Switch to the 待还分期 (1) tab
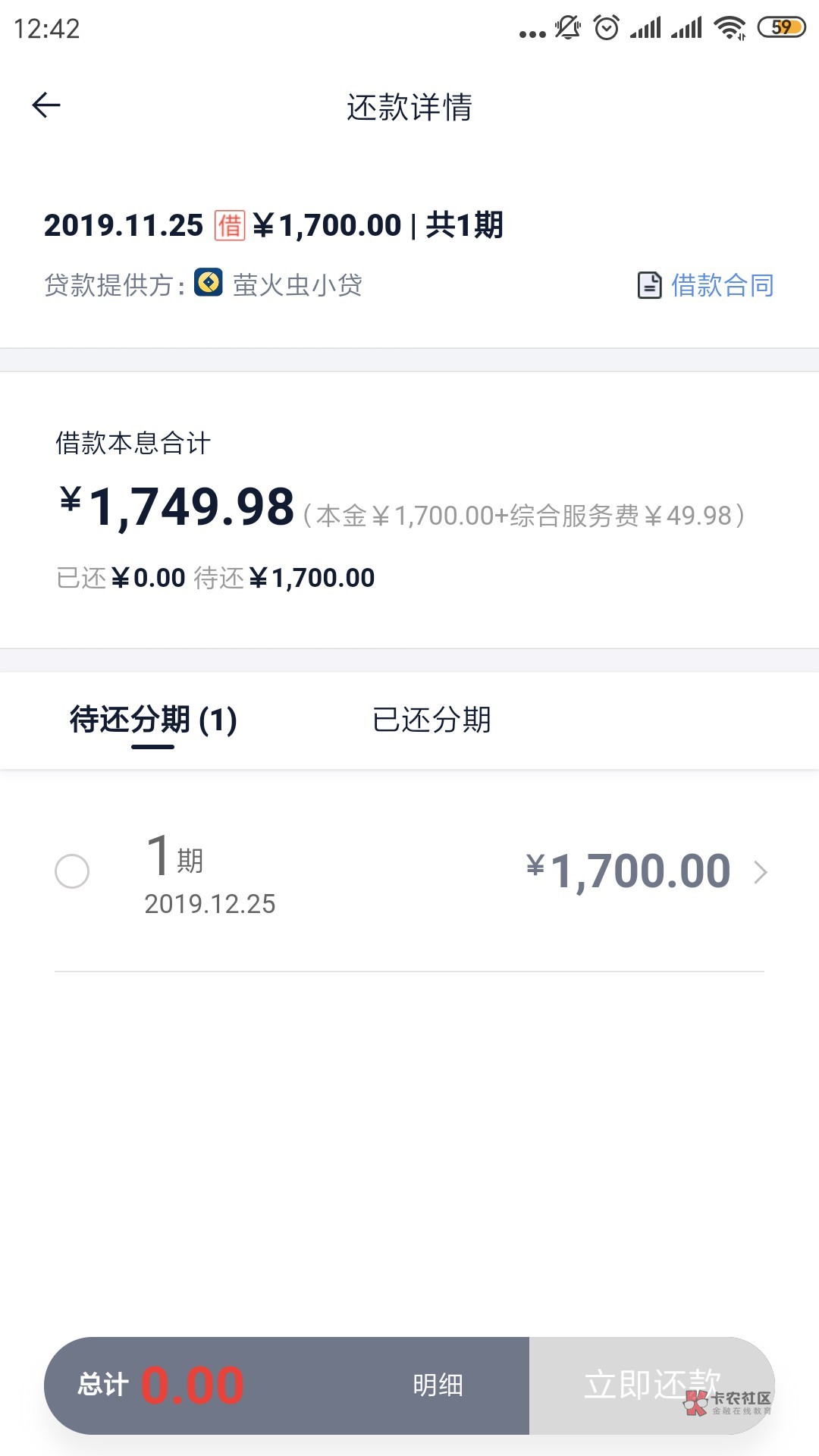The width and height of the screenshot is (819, 1456). [153, 720]
